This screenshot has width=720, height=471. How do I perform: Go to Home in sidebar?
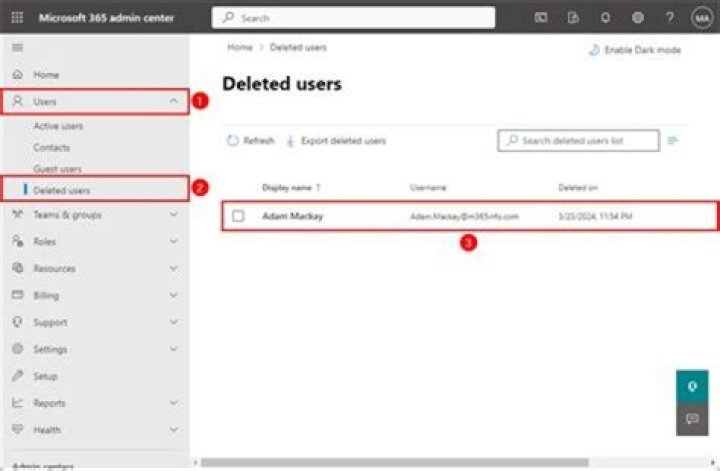click(x=46, y=74)
